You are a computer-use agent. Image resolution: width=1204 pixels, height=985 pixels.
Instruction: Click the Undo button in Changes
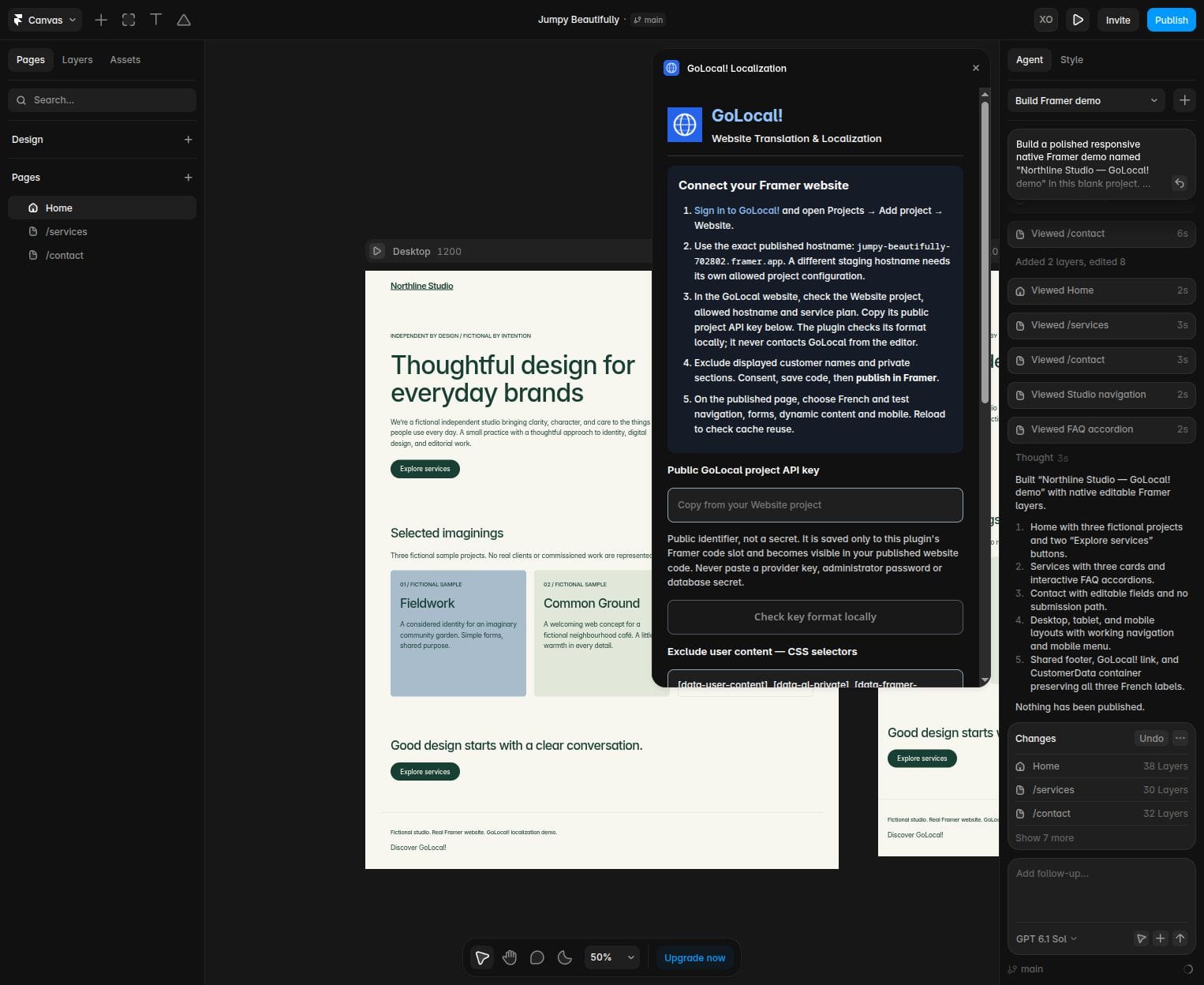[x=1151, y=738]
